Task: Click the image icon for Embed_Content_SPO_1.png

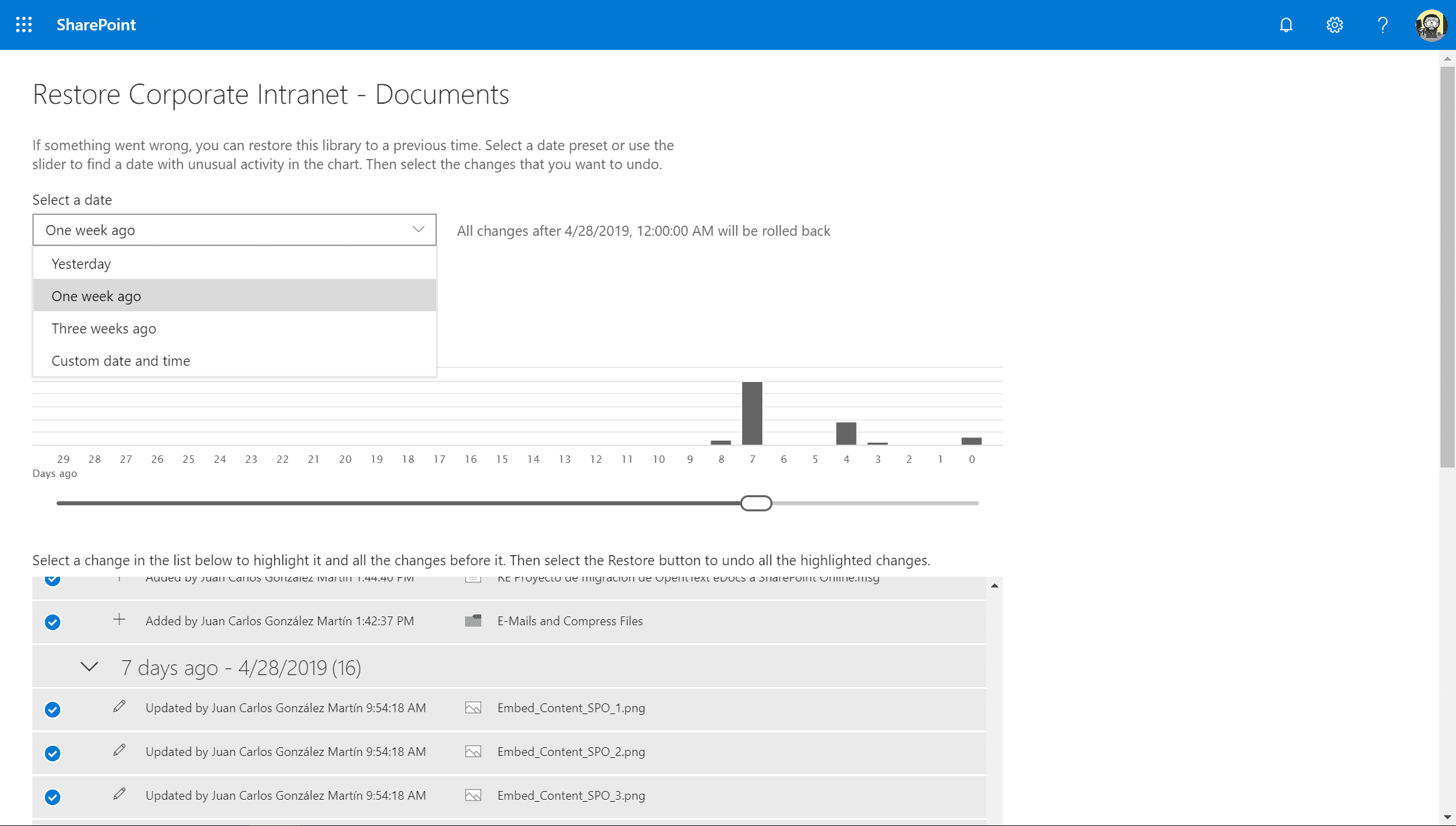Action: click(x=473, y=708)
